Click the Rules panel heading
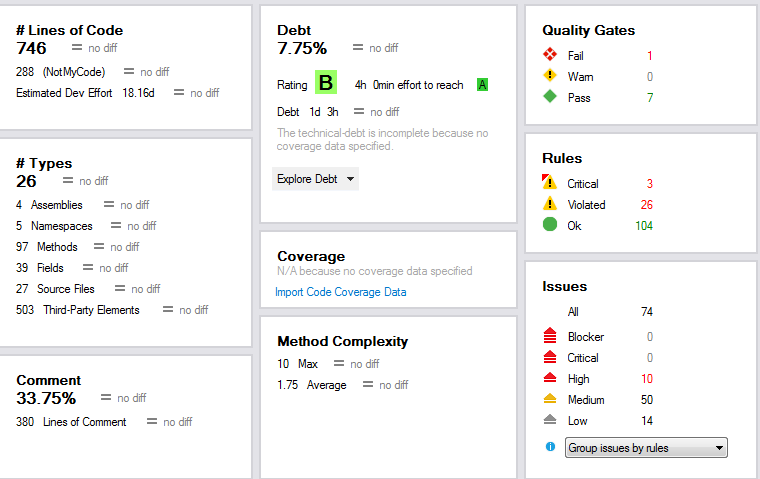 (562, 158)
